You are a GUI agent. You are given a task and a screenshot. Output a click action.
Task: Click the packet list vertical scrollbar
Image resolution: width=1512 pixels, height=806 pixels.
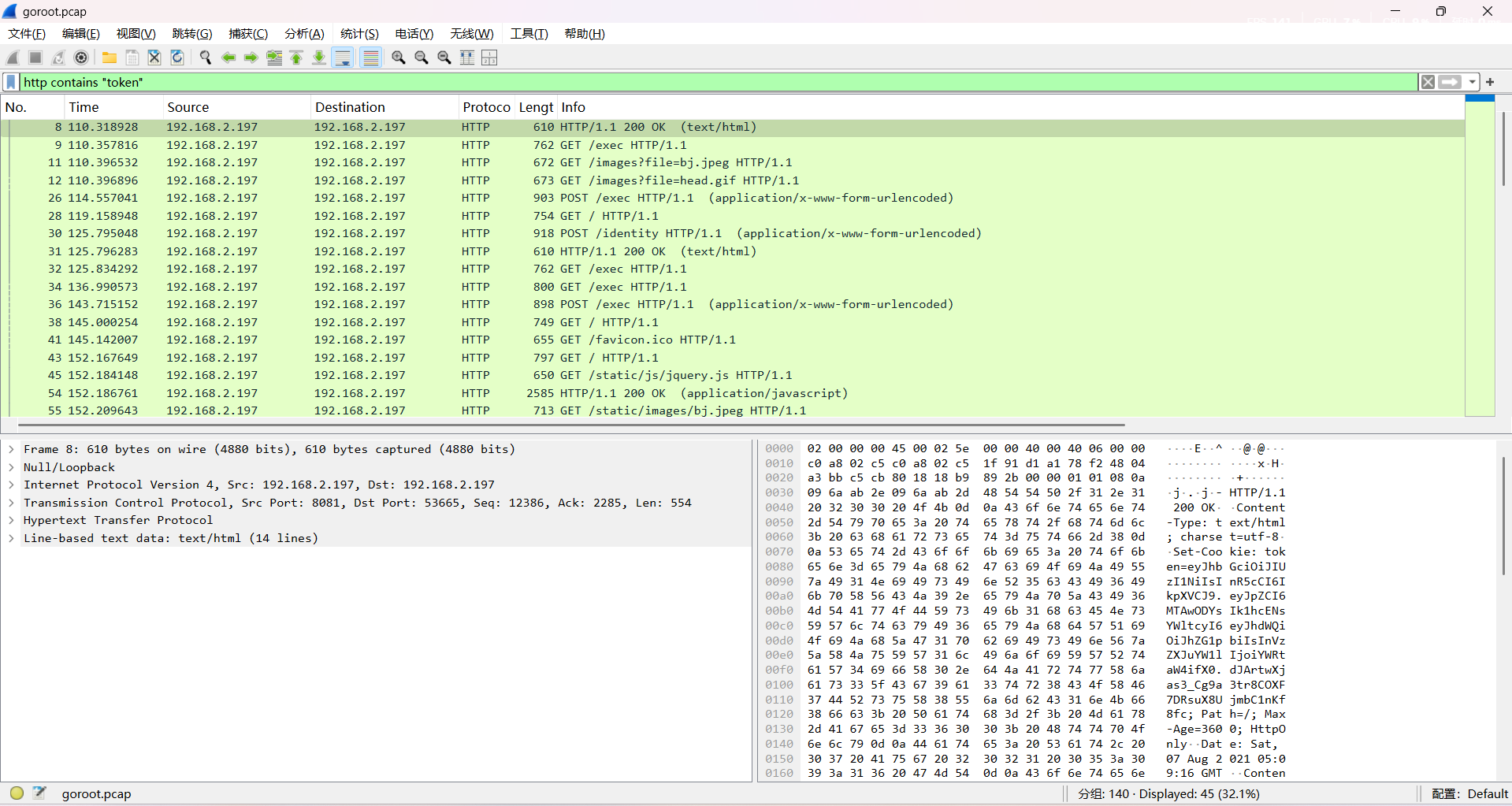click(1503, 150)
